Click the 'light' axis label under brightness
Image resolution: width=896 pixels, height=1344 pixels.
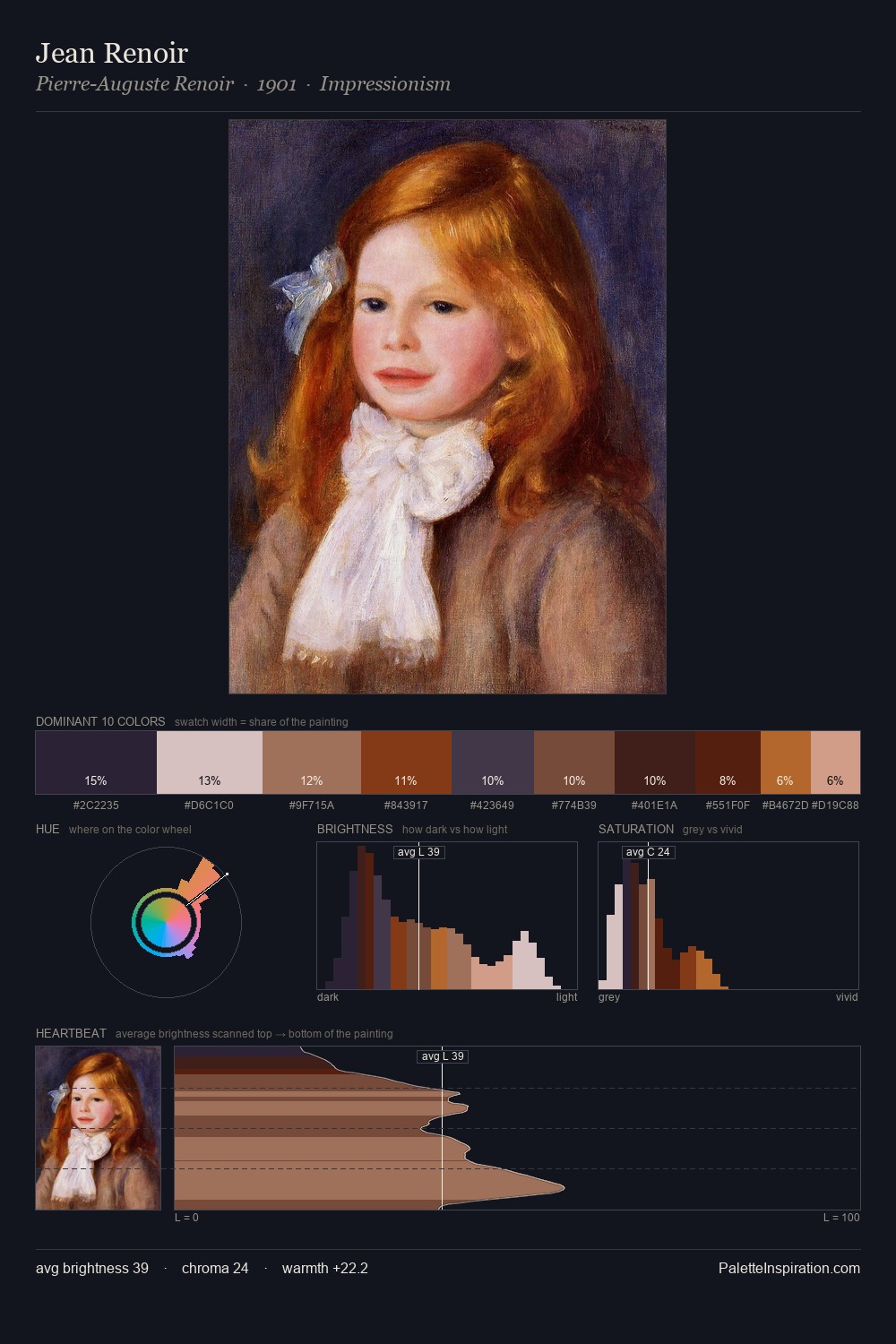pyautogui.click(x=566, y=997)
